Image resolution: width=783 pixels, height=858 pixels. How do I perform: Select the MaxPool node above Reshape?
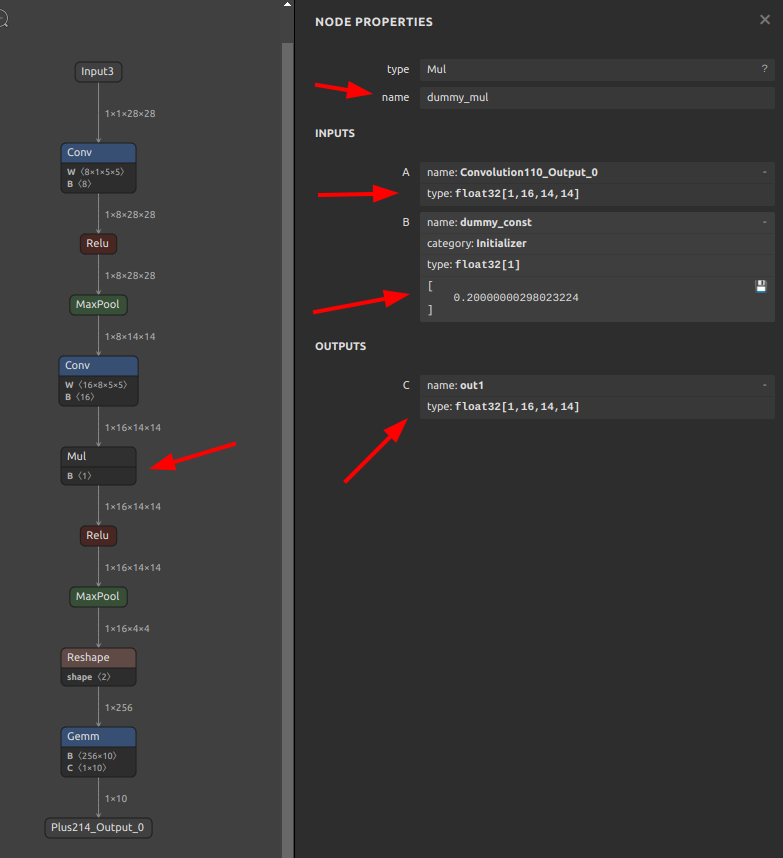tap(98, 597)
